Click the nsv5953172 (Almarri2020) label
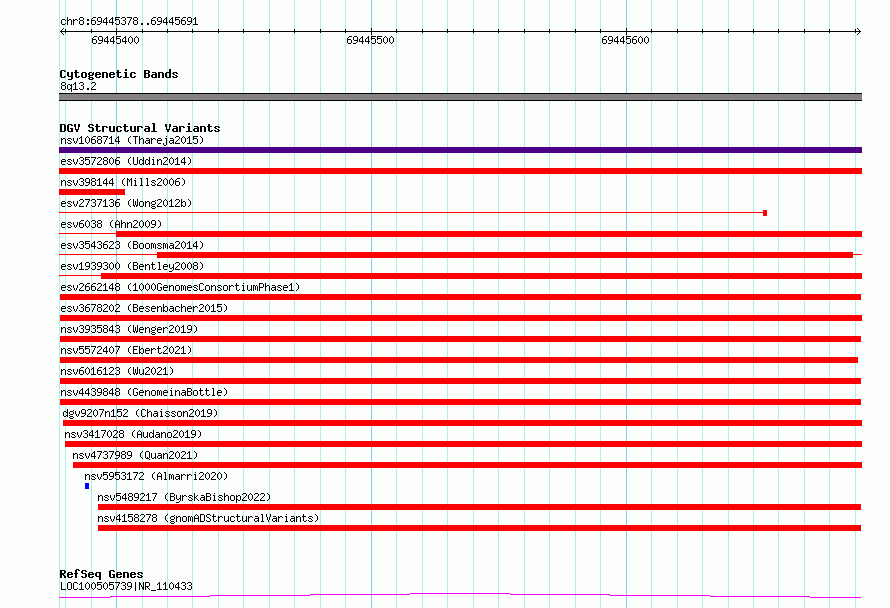 [x=156, y=476]
